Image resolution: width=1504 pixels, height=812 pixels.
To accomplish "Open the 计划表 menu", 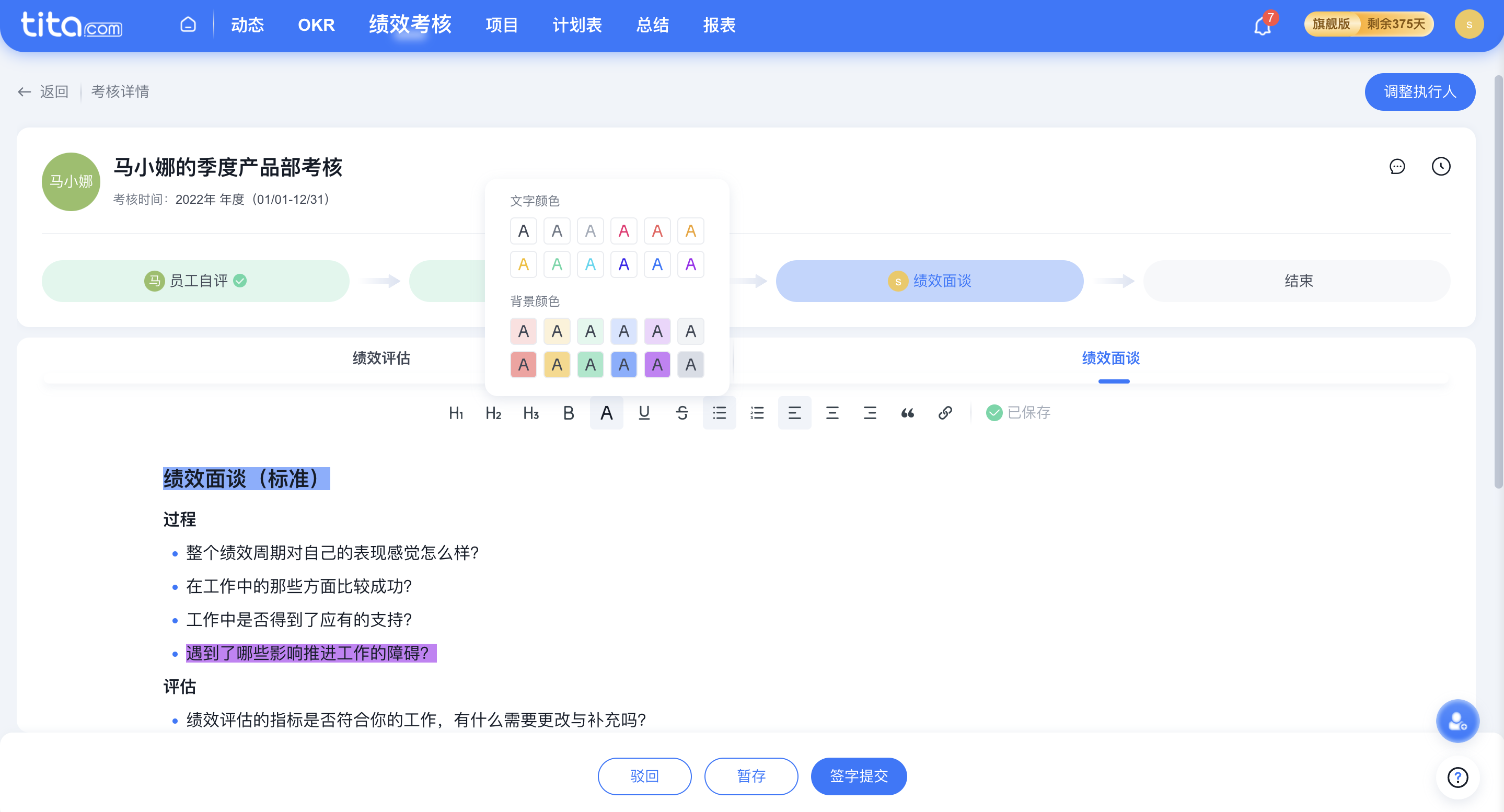I will [x=577, y=25].
